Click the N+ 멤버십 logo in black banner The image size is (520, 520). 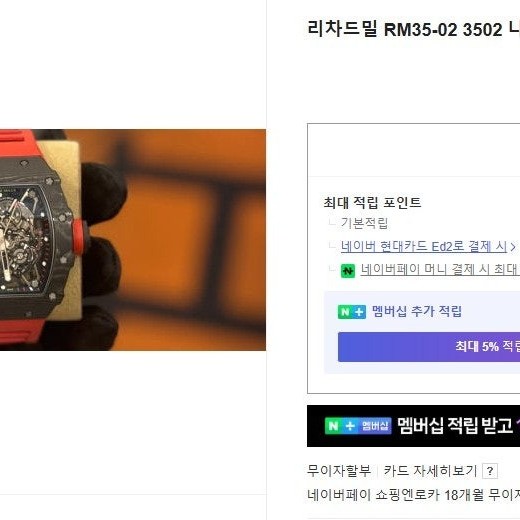(358, 426)
